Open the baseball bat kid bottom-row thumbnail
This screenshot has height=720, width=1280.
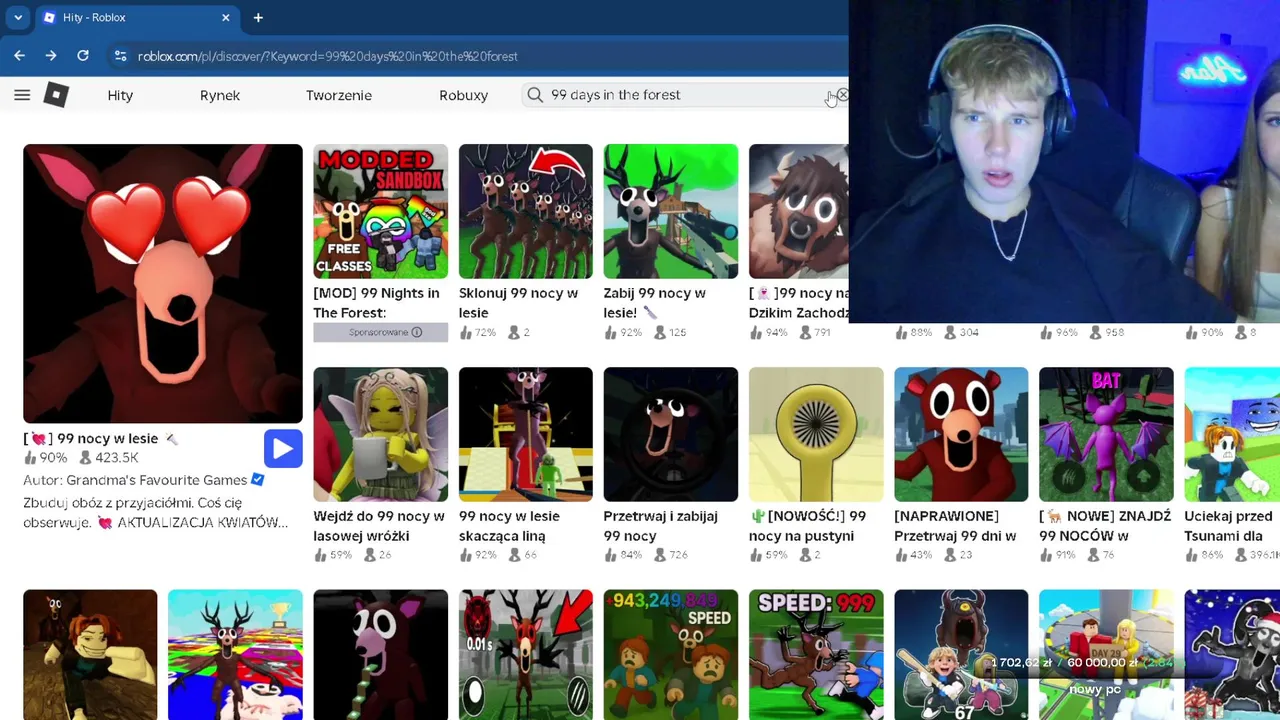click(961, 655)
